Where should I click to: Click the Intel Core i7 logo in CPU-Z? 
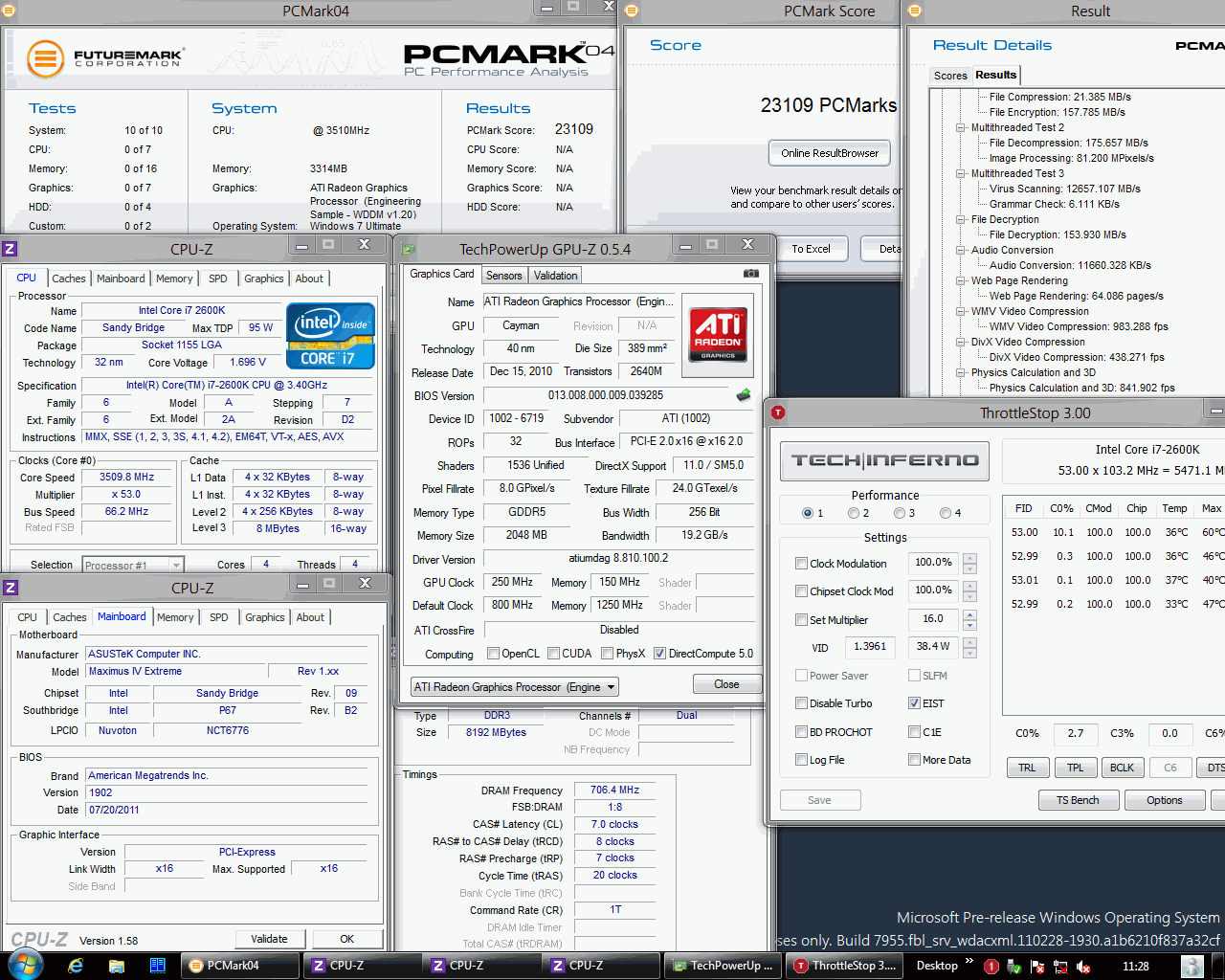(x=331, y=337)
